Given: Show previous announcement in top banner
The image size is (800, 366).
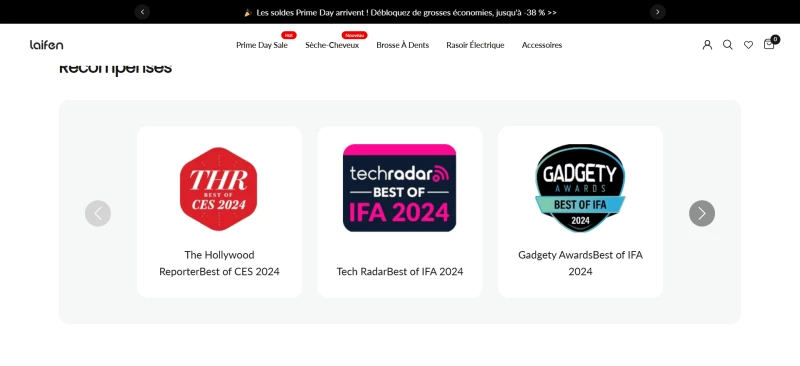Looking at the screenshot, I should [142, 12].
